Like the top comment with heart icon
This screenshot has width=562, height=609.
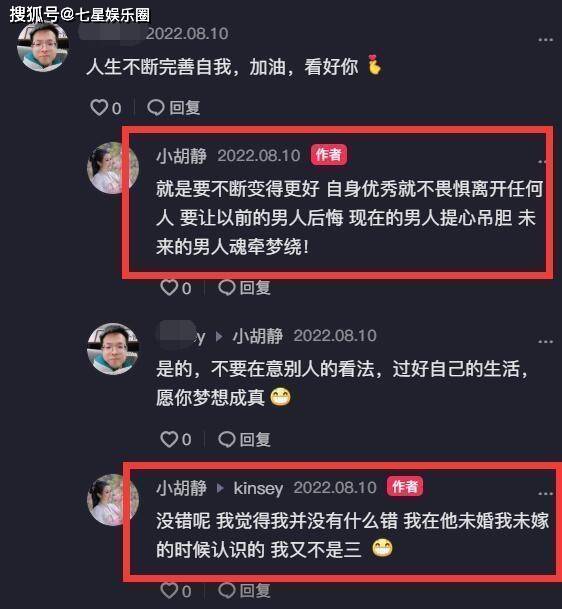click(x=99, y=107)
